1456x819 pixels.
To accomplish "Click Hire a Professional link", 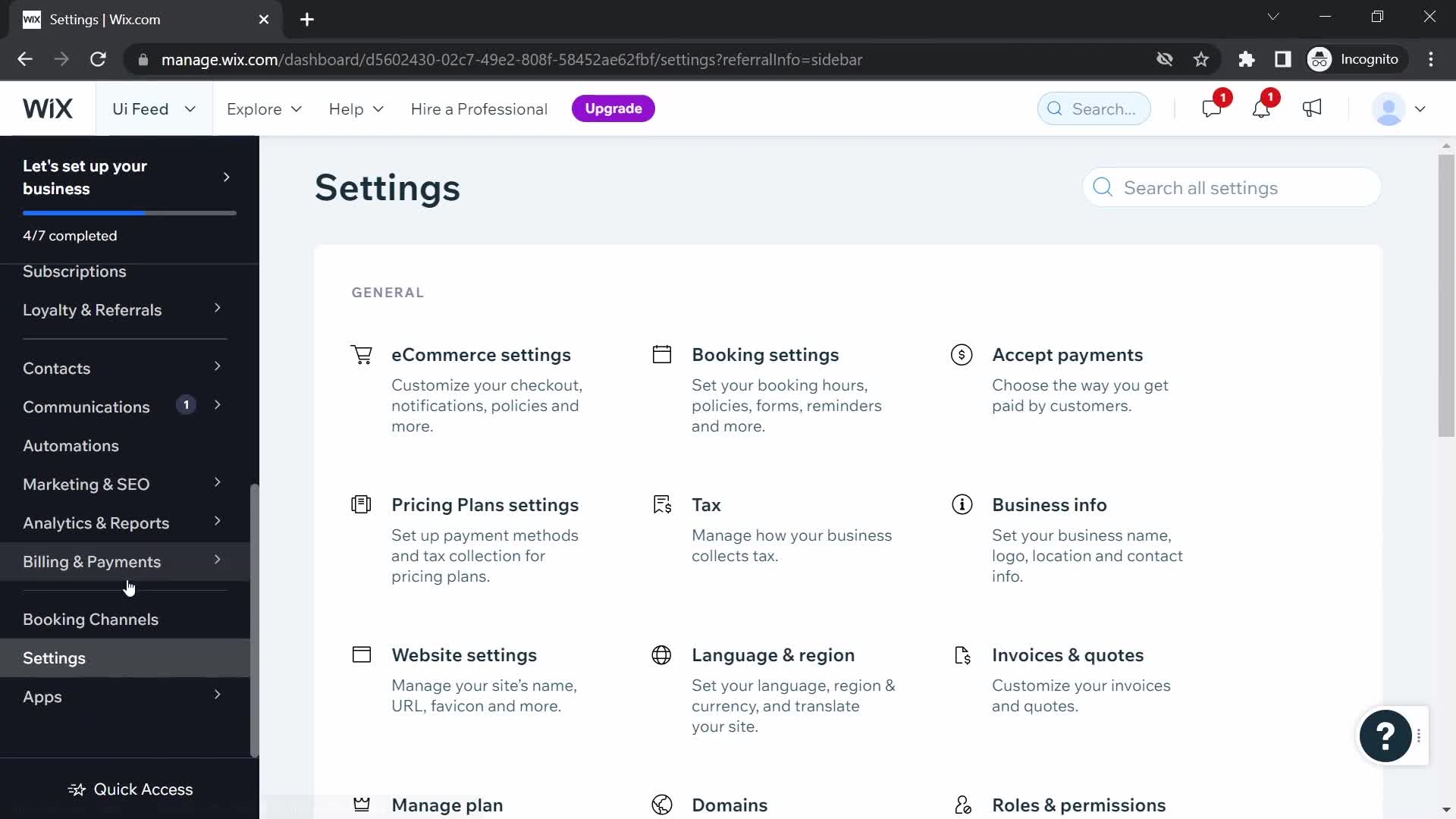I will point(479,109).
